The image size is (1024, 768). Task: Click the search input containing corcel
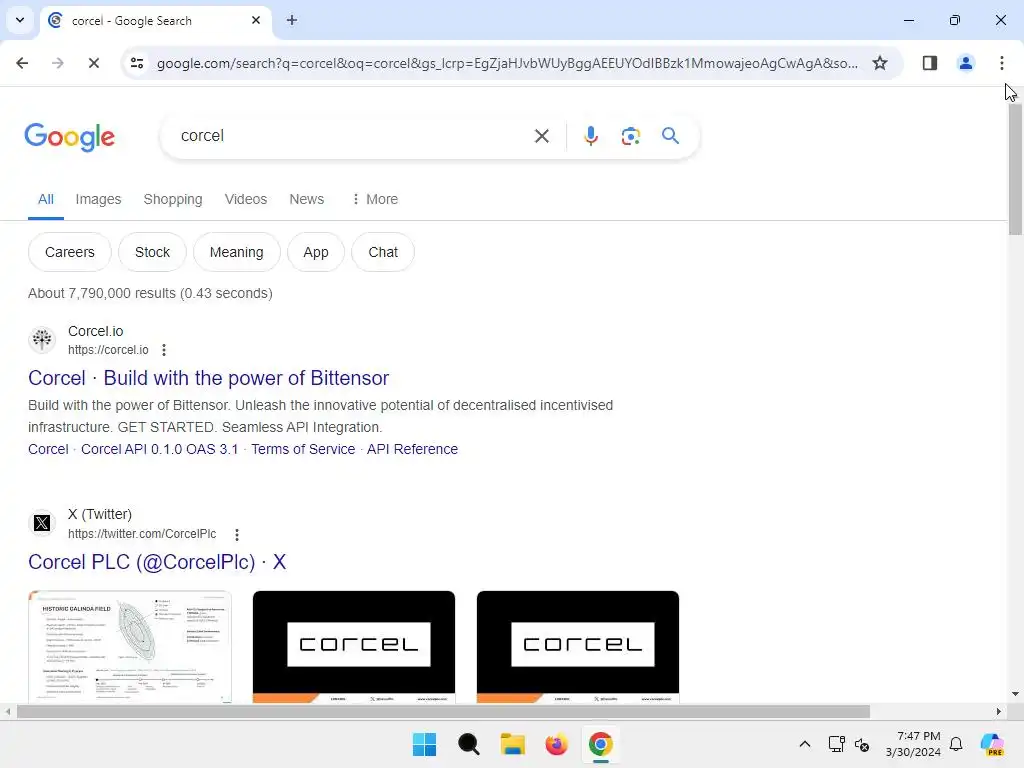point(353,136)
